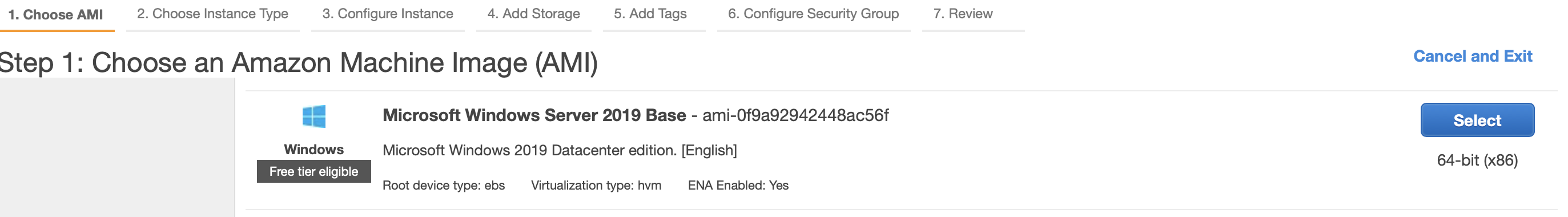This screenshot has width=1568, height=217.
Task: Jump to 5. Add Tags step
Action: coord(650,14)
